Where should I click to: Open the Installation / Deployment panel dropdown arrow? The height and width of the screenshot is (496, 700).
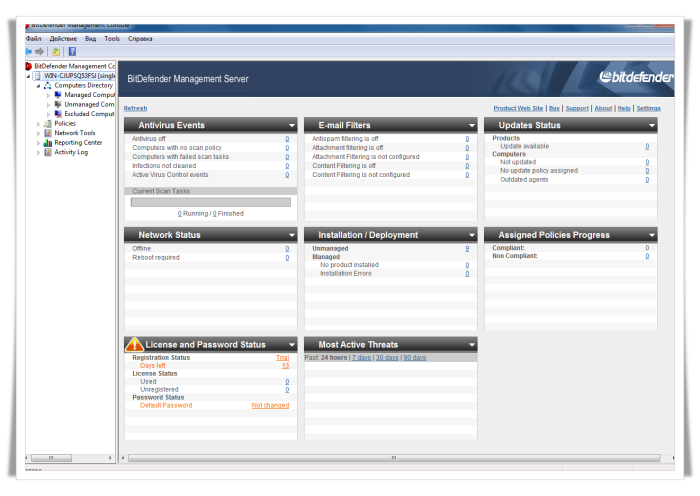471,235
